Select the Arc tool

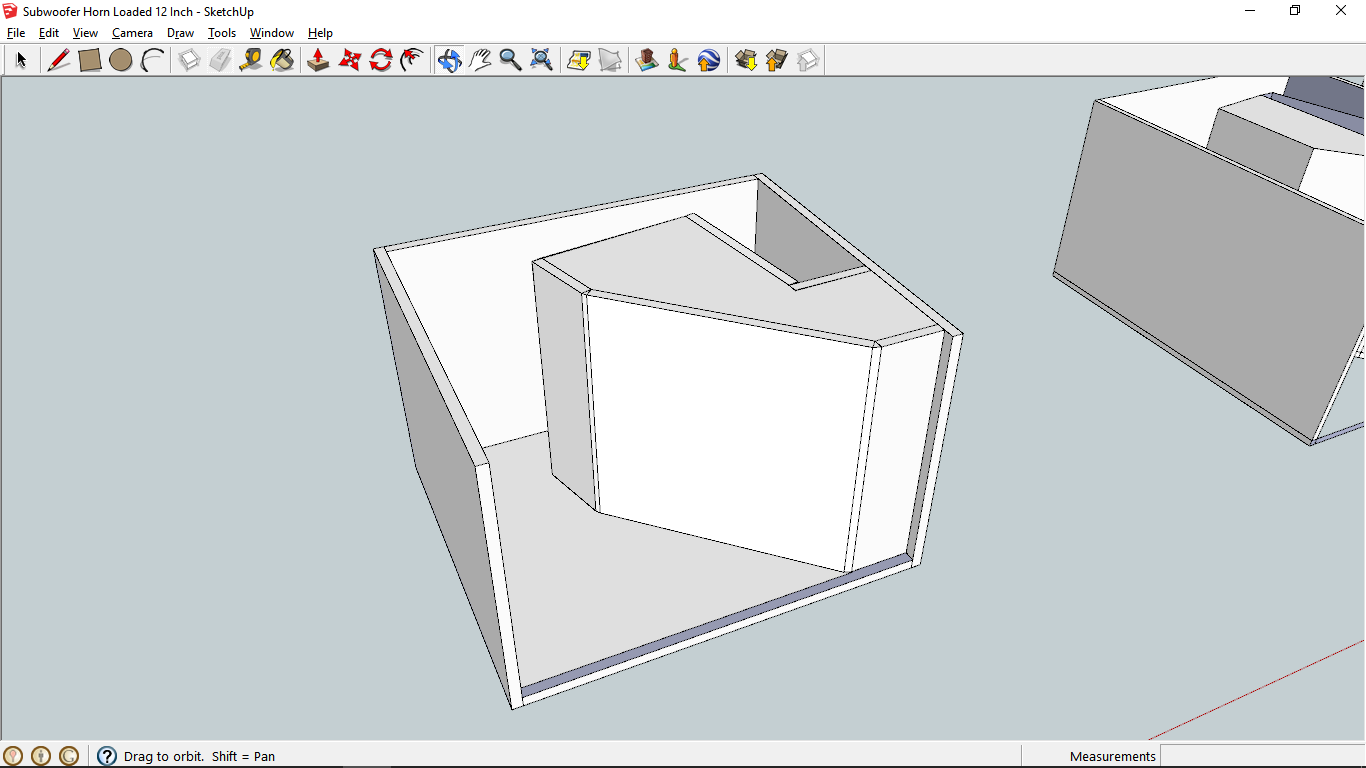point(152,60)
